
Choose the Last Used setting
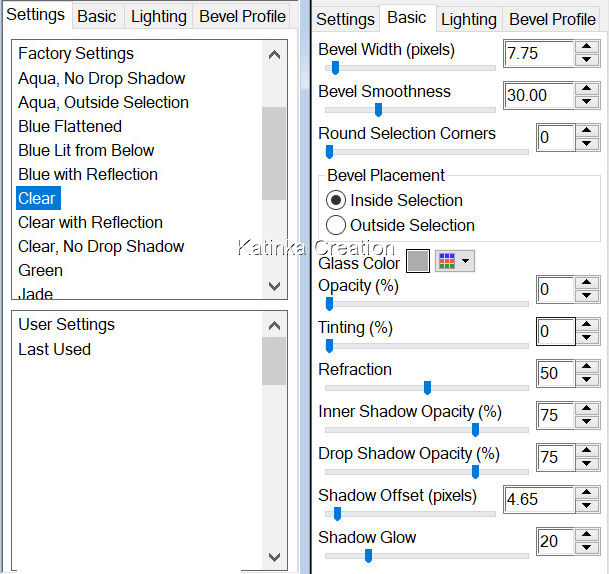pos(54,349)
